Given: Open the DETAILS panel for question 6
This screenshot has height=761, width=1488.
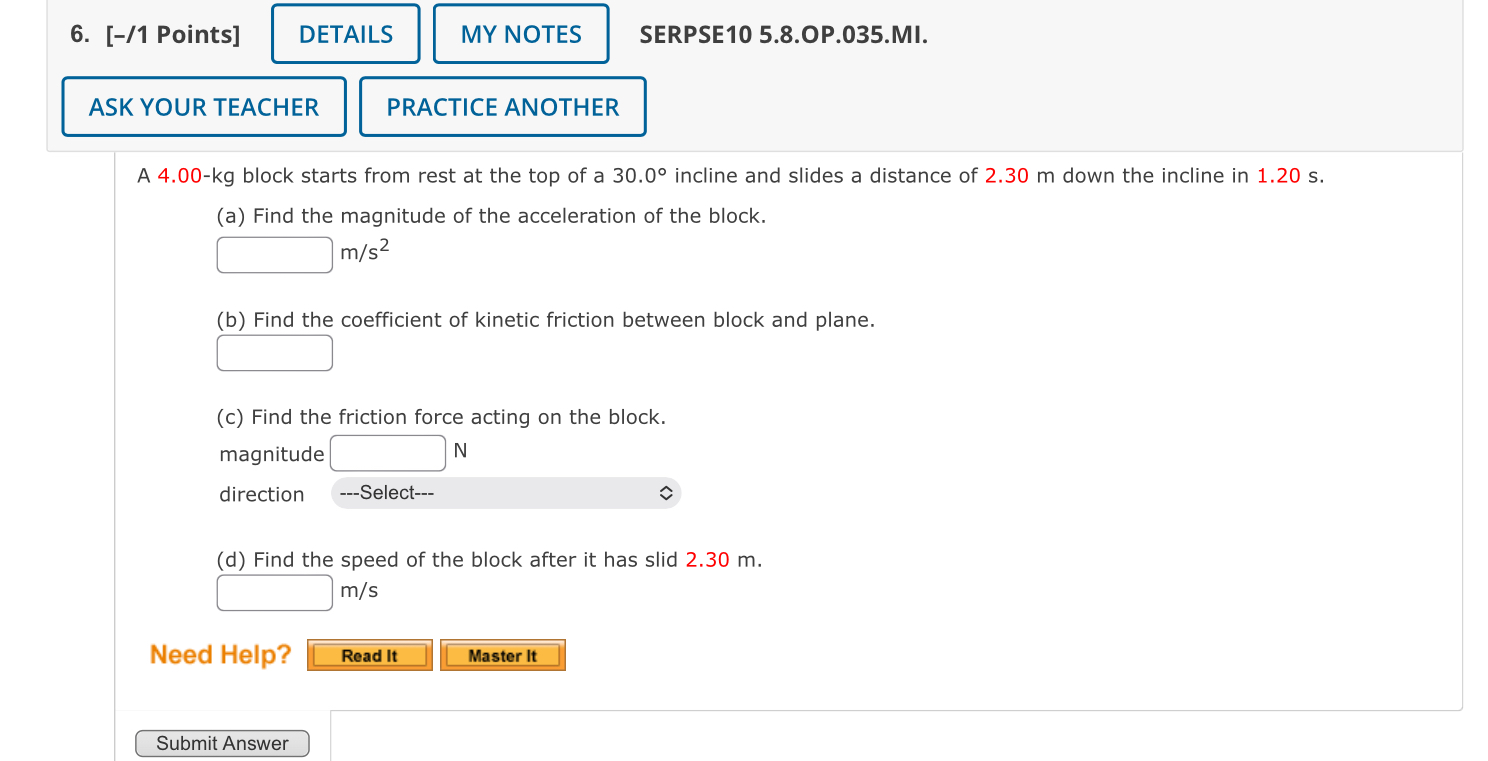Looking at the screenshot, I should pyautogui.click(x=344, y=33).
